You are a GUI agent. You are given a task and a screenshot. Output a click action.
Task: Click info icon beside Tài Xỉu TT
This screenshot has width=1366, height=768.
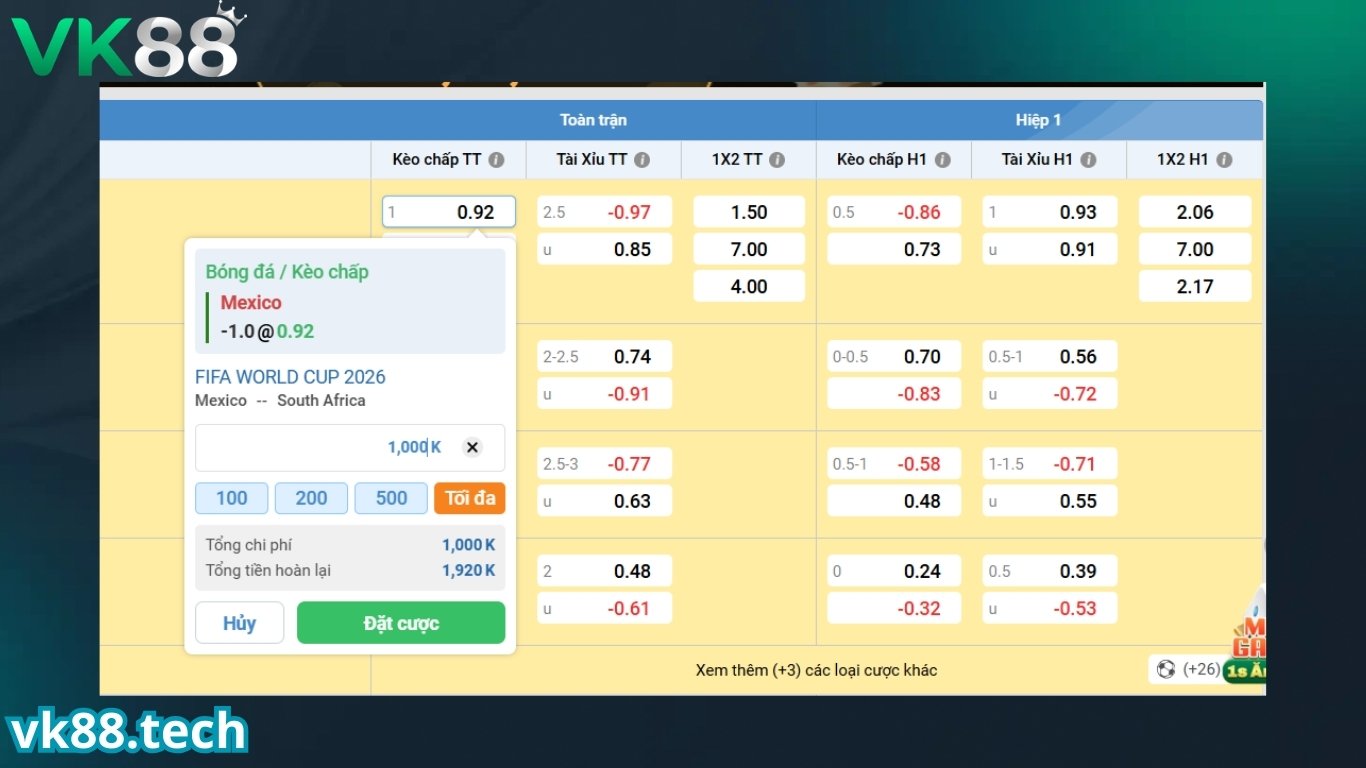(642, 160)
